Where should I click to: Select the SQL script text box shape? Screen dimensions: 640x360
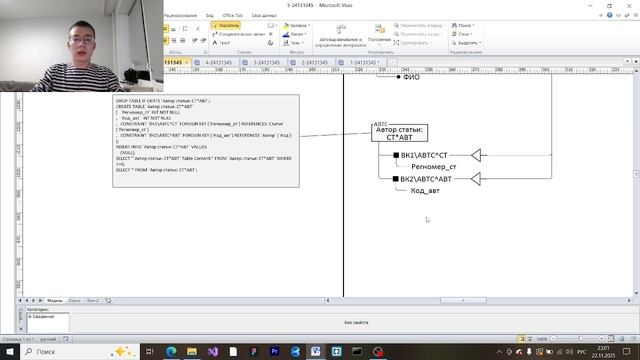206,141
